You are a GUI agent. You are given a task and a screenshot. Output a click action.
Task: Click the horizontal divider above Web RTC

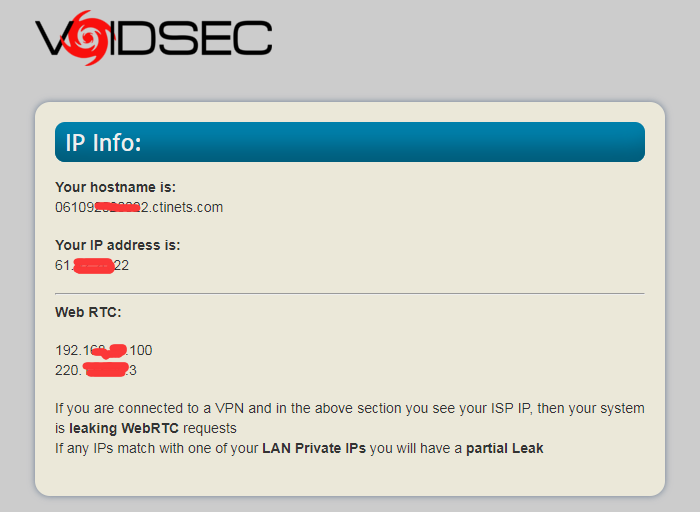click(350, 294)
